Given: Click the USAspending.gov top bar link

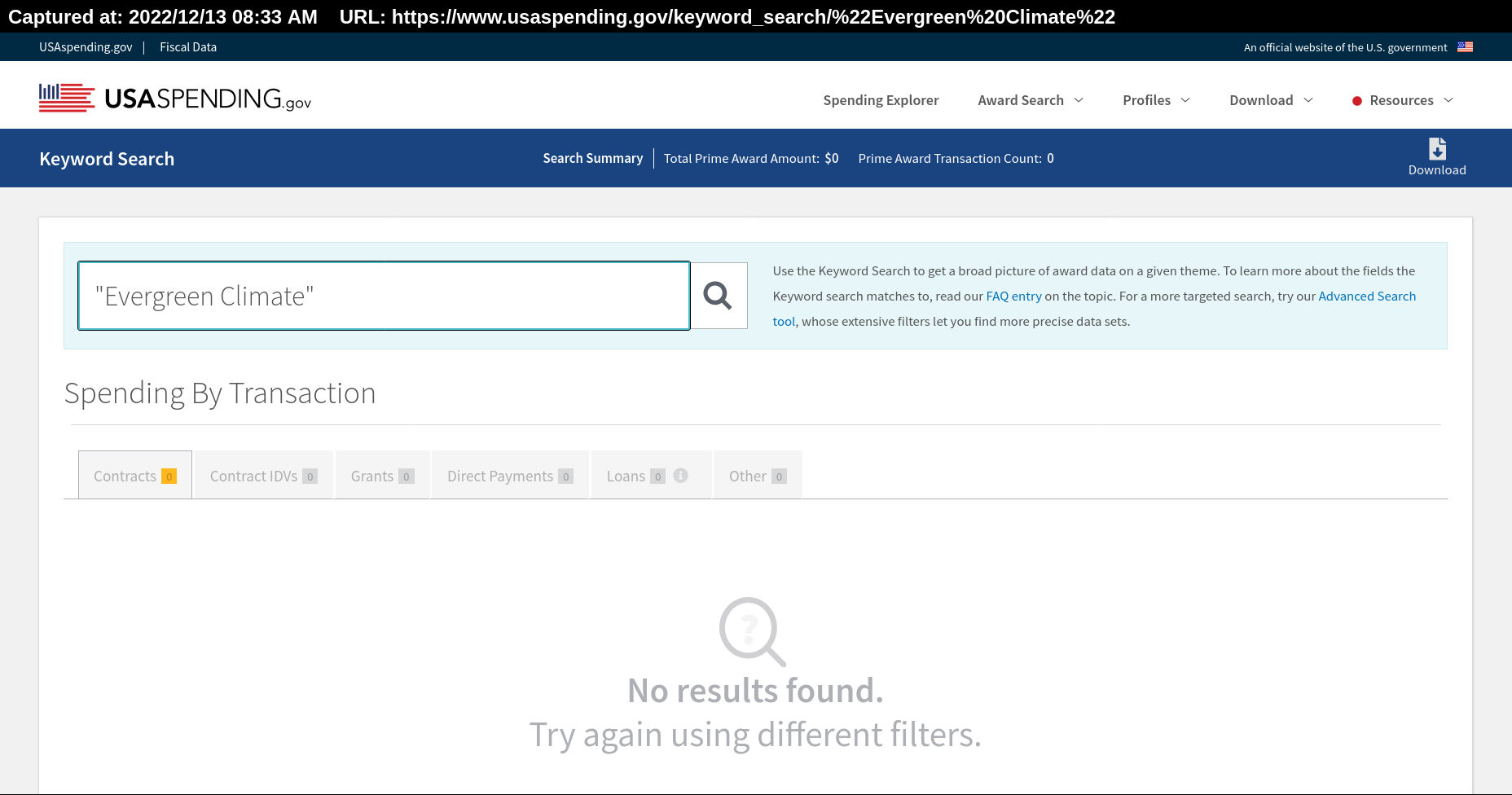Looking at the screenshot, I should (x=86, y=47).
